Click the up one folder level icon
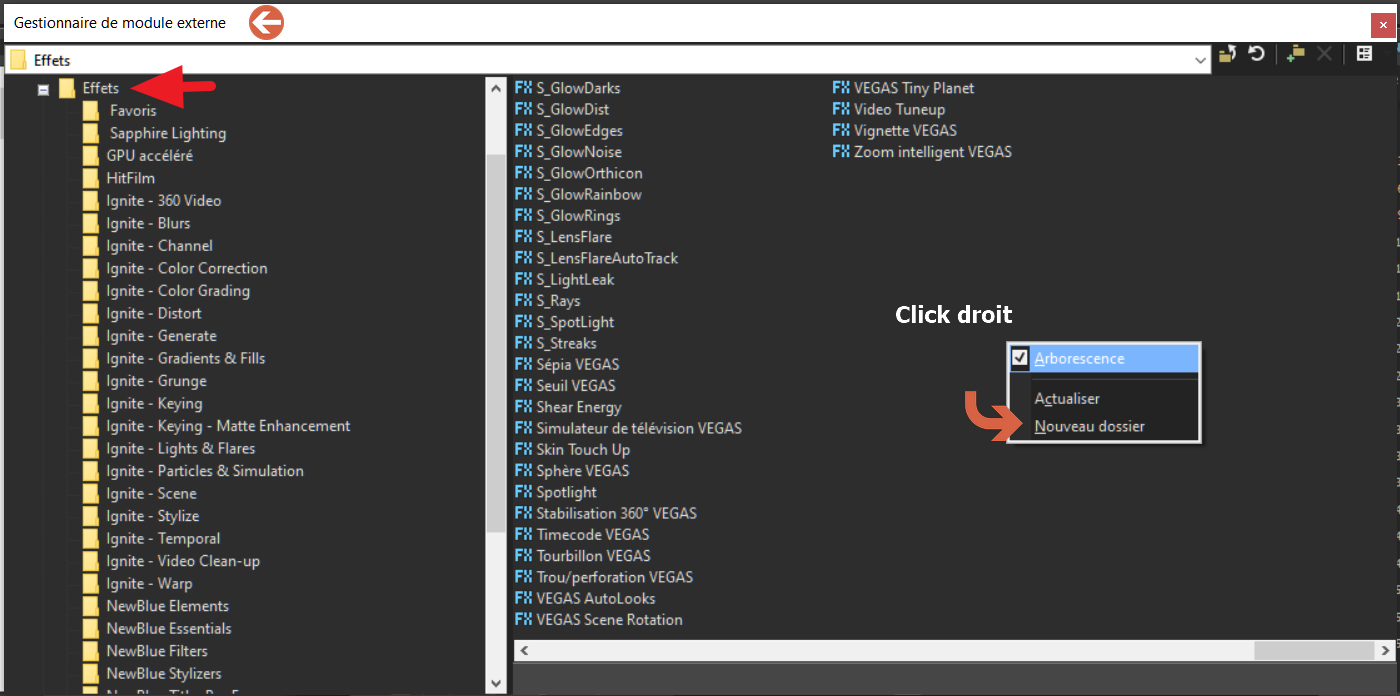 point(1228,54)
